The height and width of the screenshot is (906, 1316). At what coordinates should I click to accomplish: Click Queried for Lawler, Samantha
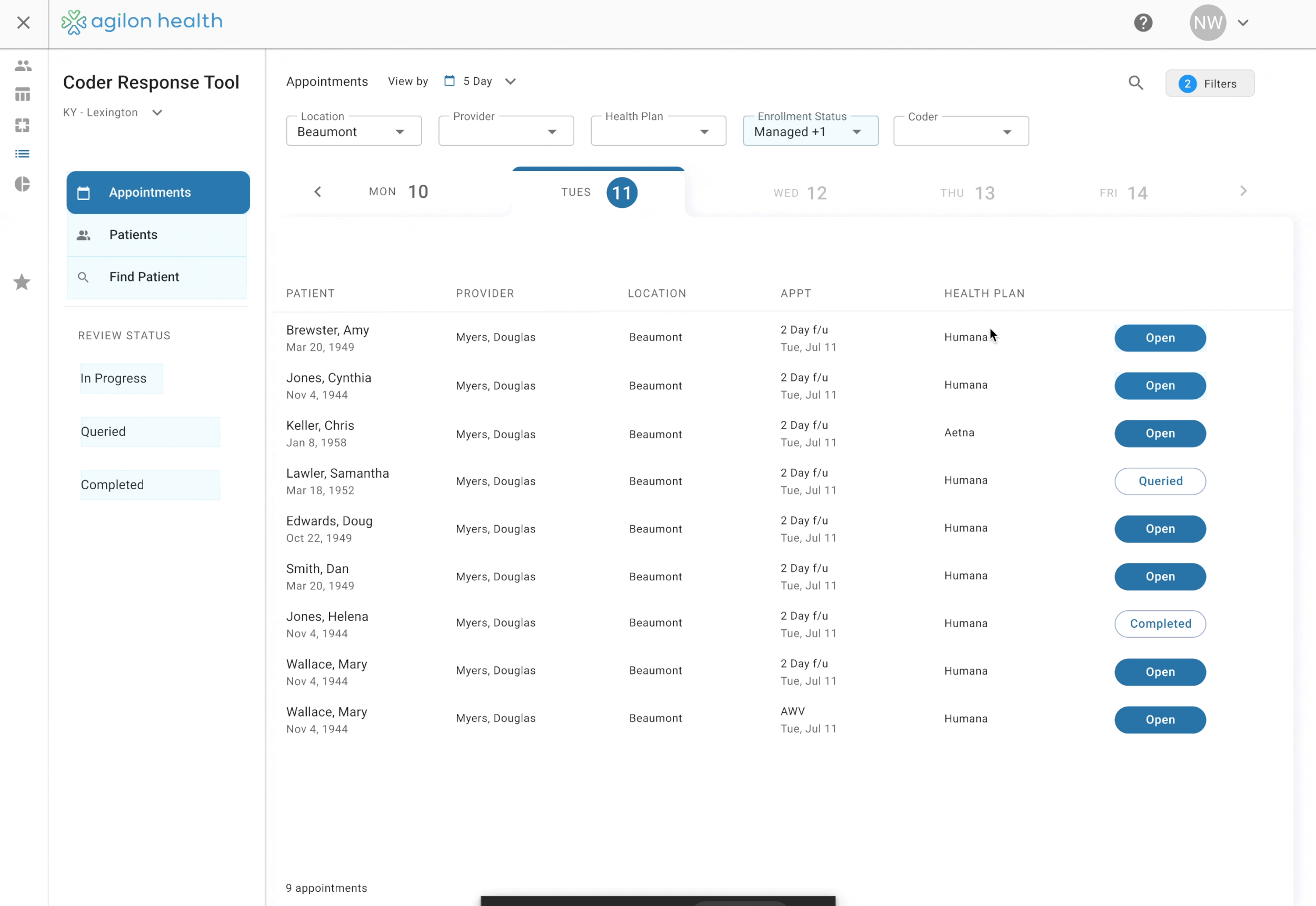[x=1160, y=481]
